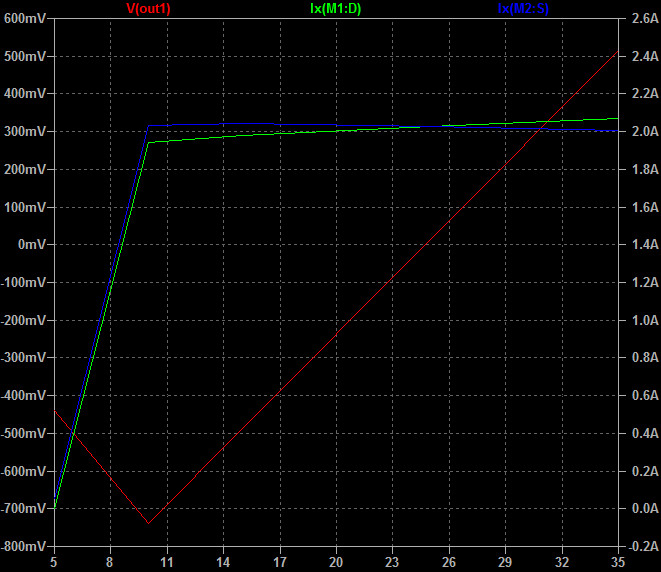Click the -300mV left axis label
The image size is (661, 572).
click(x=23, y=357)
